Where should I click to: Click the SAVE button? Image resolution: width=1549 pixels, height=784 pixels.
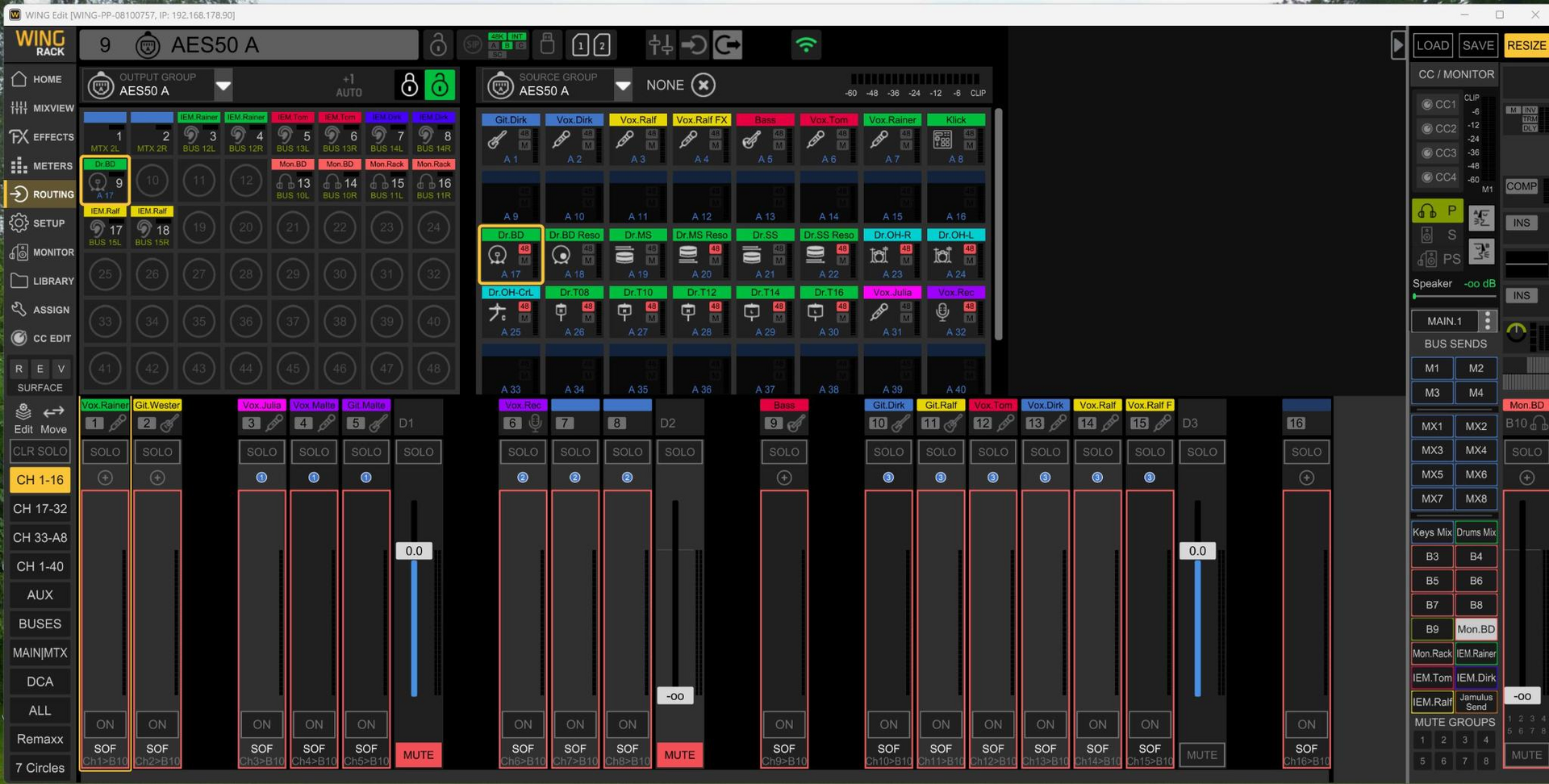tap(1478, 45)
